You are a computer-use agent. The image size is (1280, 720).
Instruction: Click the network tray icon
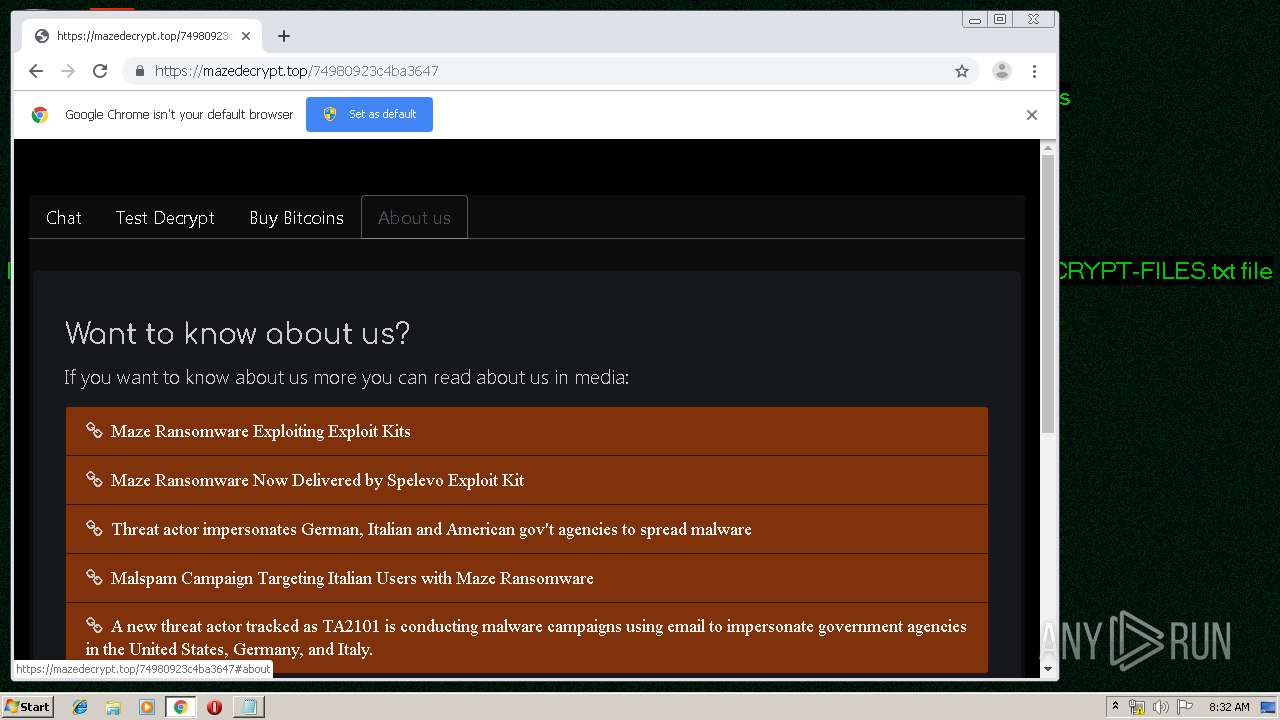(1137, 707)
